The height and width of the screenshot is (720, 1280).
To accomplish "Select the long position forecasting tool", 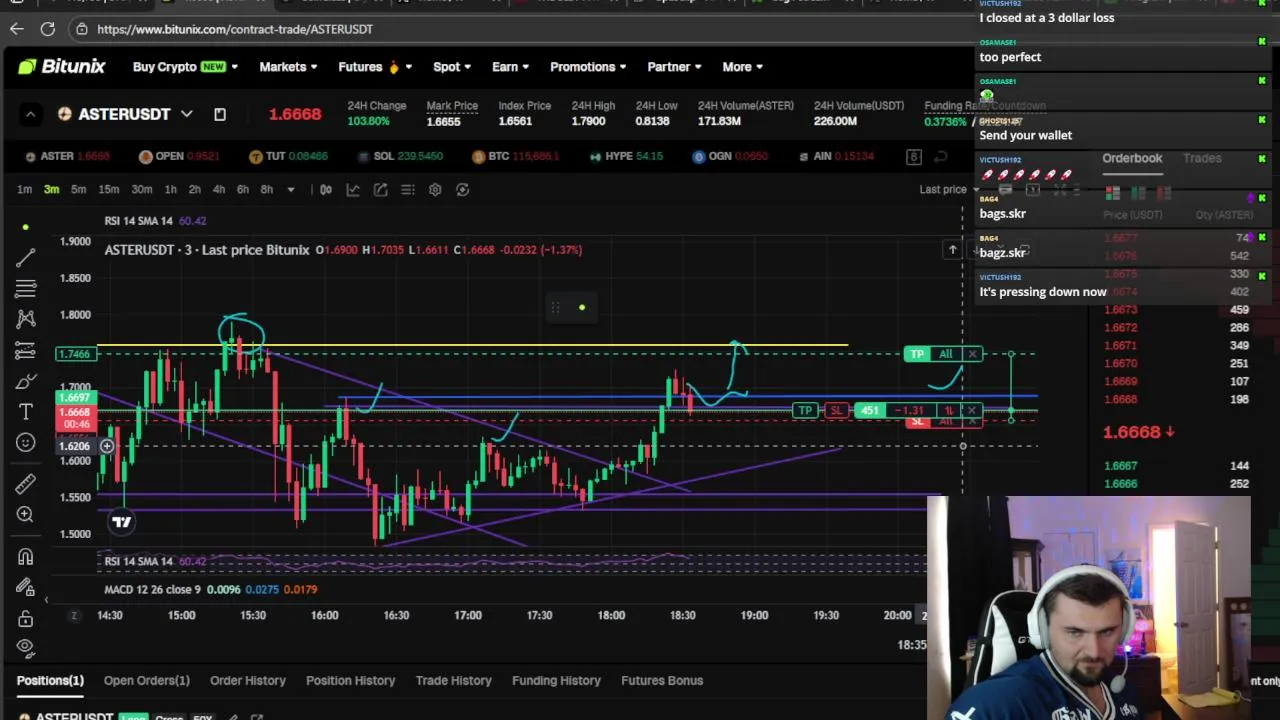I will (x=26, y=350).
